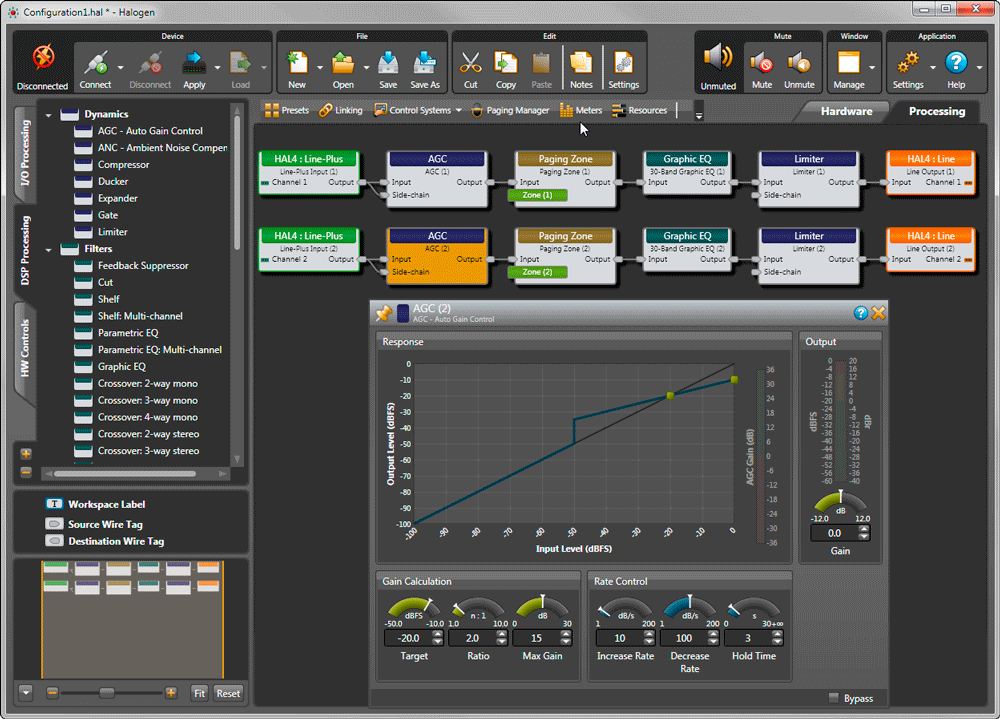
Task: Open the Manage window dropdown arrow
Action: (x=872, y=67)
